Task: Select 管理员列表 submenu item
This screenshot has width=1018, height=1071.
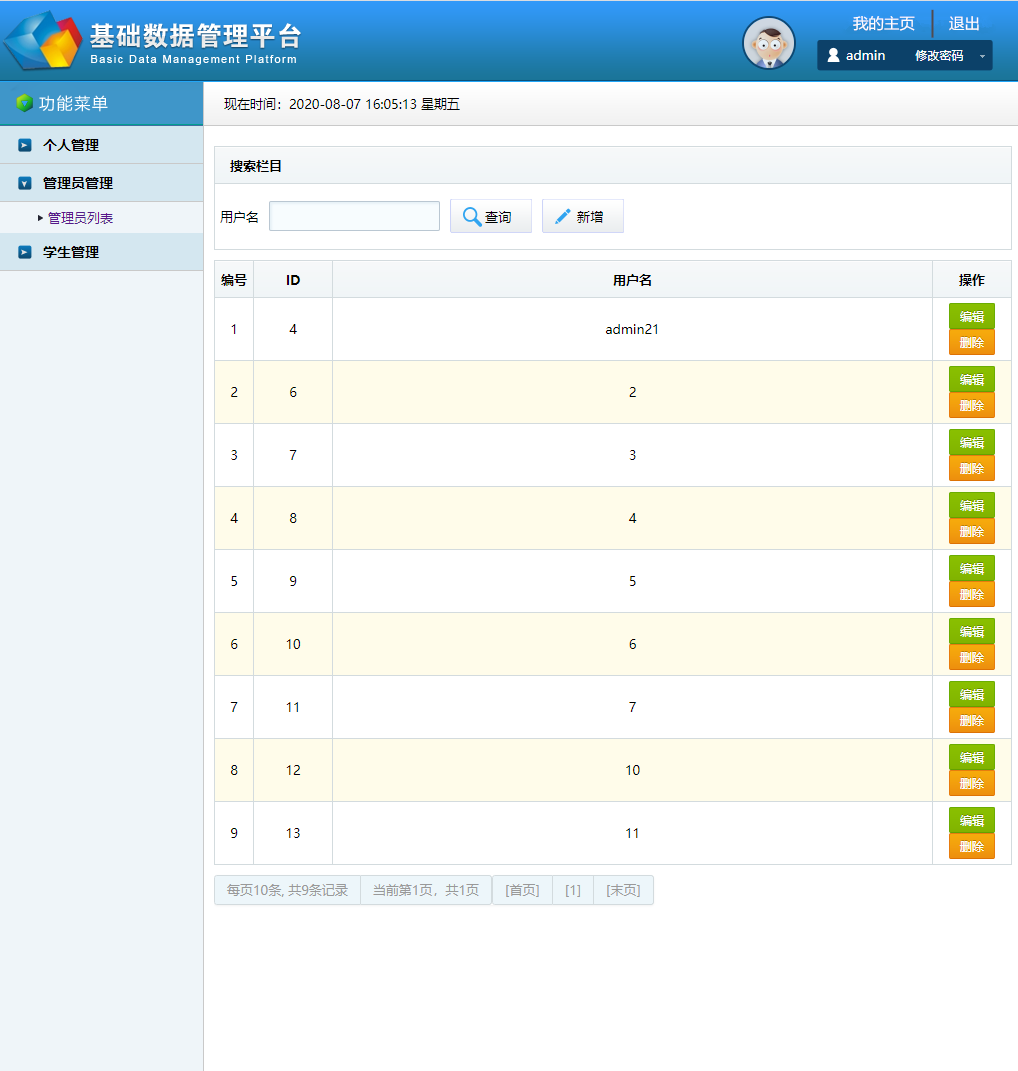Action: (x=80, y=218)
